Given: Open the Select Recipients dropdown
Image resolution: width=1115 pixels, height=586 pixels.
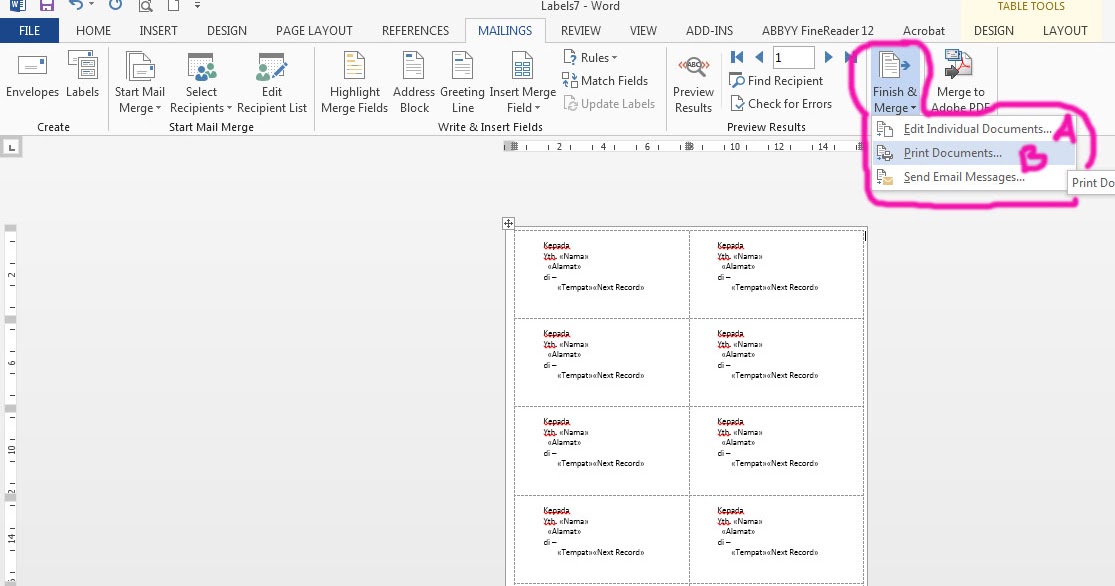Looking at the screenshot, I should (201, 83).
